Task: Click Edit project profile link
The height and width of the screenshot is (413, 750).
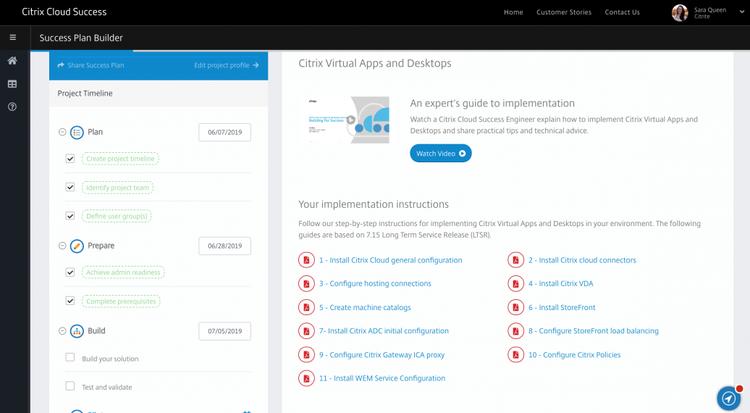Action: click(x=221, y=65)
